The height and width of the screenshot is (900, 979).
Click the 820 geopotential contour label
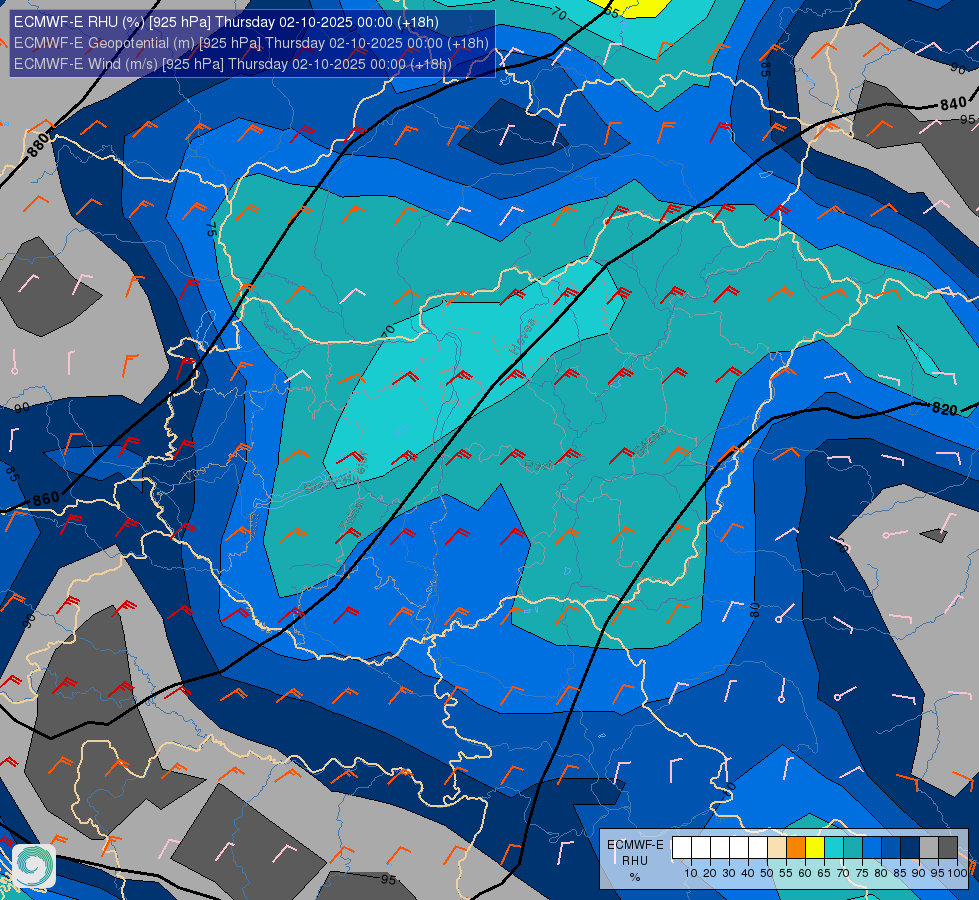[x=944, y=409]
